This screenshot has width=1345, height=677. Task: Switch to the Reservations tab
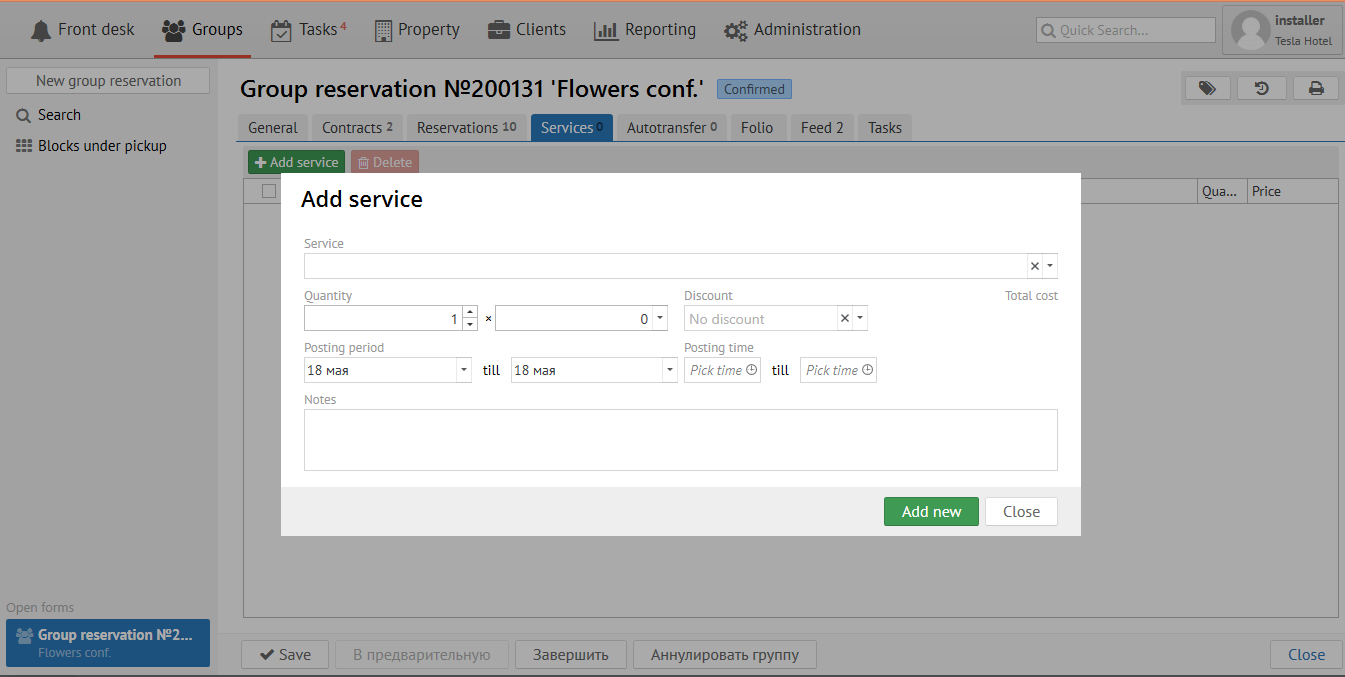(x=466, y=128)
